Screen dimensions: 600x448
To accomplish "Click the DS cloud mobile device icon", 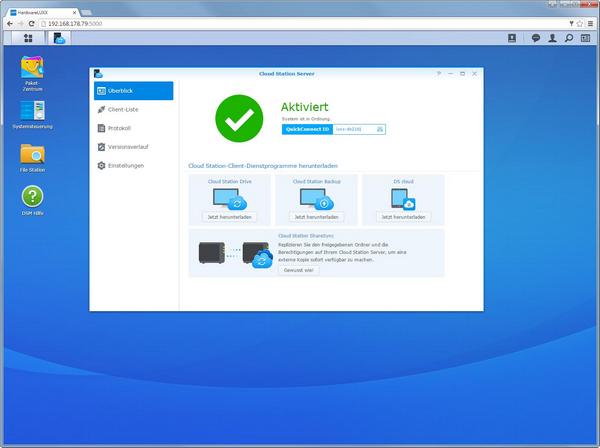I will point(403,199).
